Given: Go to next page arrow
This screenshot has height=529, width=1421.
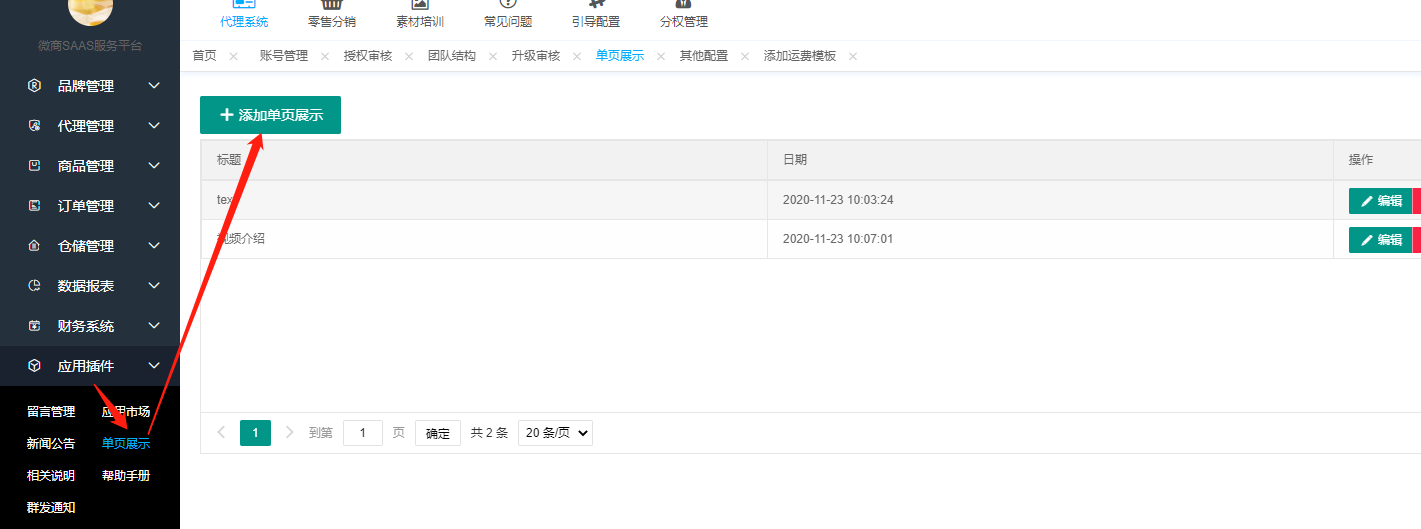Looking at the screenshot, I should click(x=290, y=433).
